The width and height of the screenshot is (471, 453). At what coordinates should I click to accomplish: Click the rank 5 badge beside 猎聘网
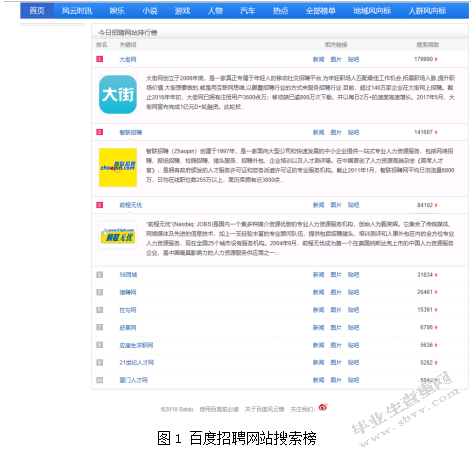100,292
